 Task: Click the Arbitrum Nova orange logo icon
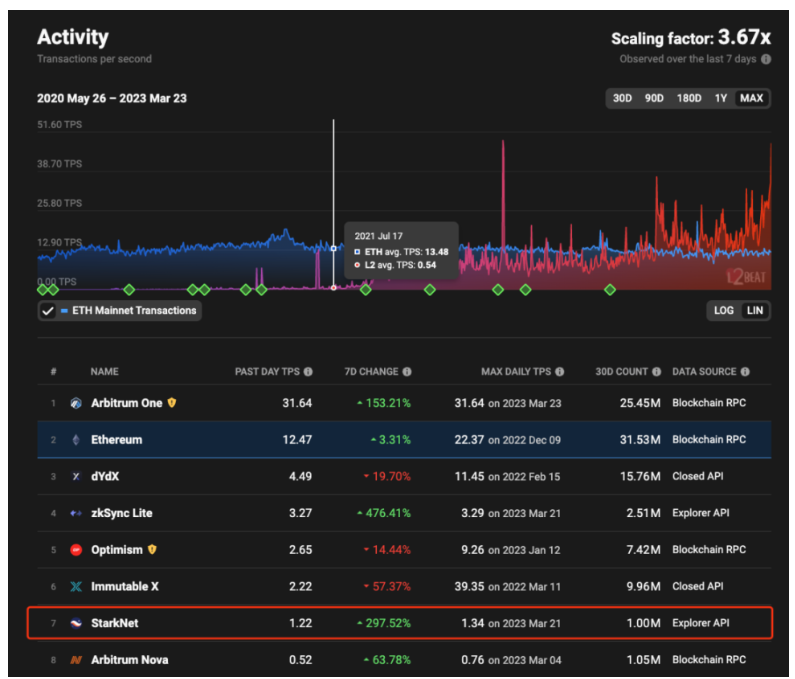tap(76, 660)
